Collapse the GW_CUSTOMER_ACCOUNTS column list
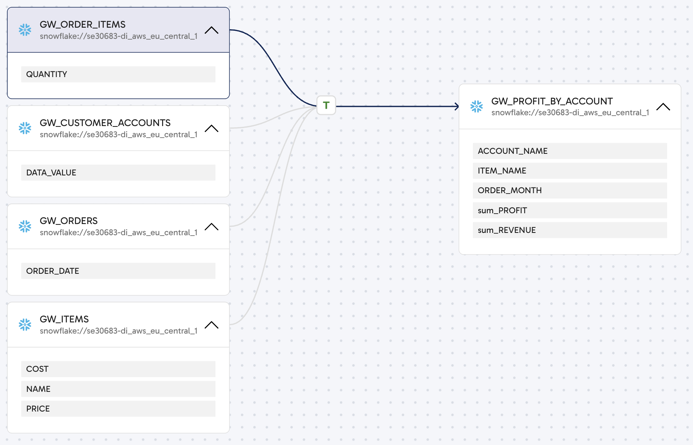Screen dimensions: 693x445 click(x=211, y=128)
